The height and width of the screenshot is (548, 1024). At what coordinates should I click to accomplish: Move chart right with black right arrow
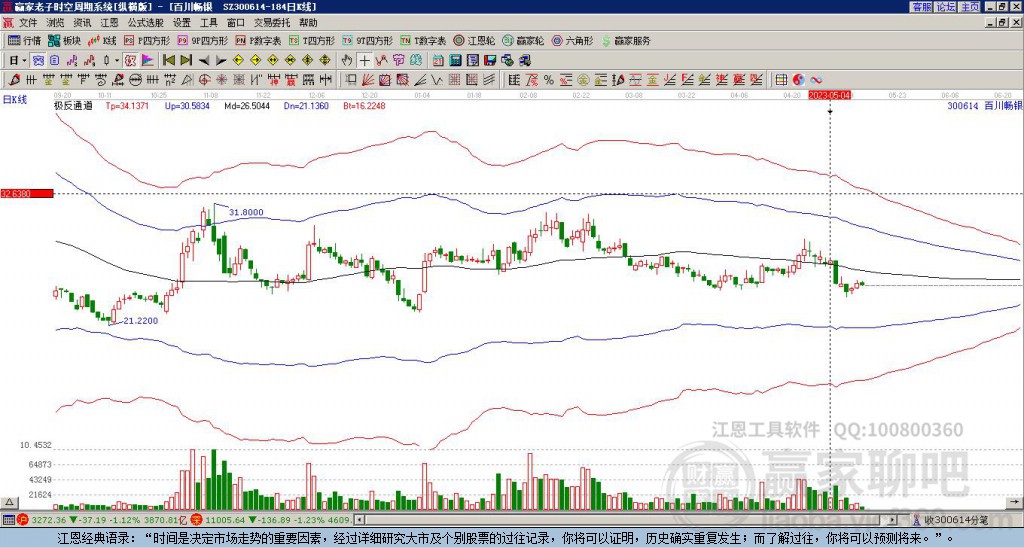(x=221, y=61)
